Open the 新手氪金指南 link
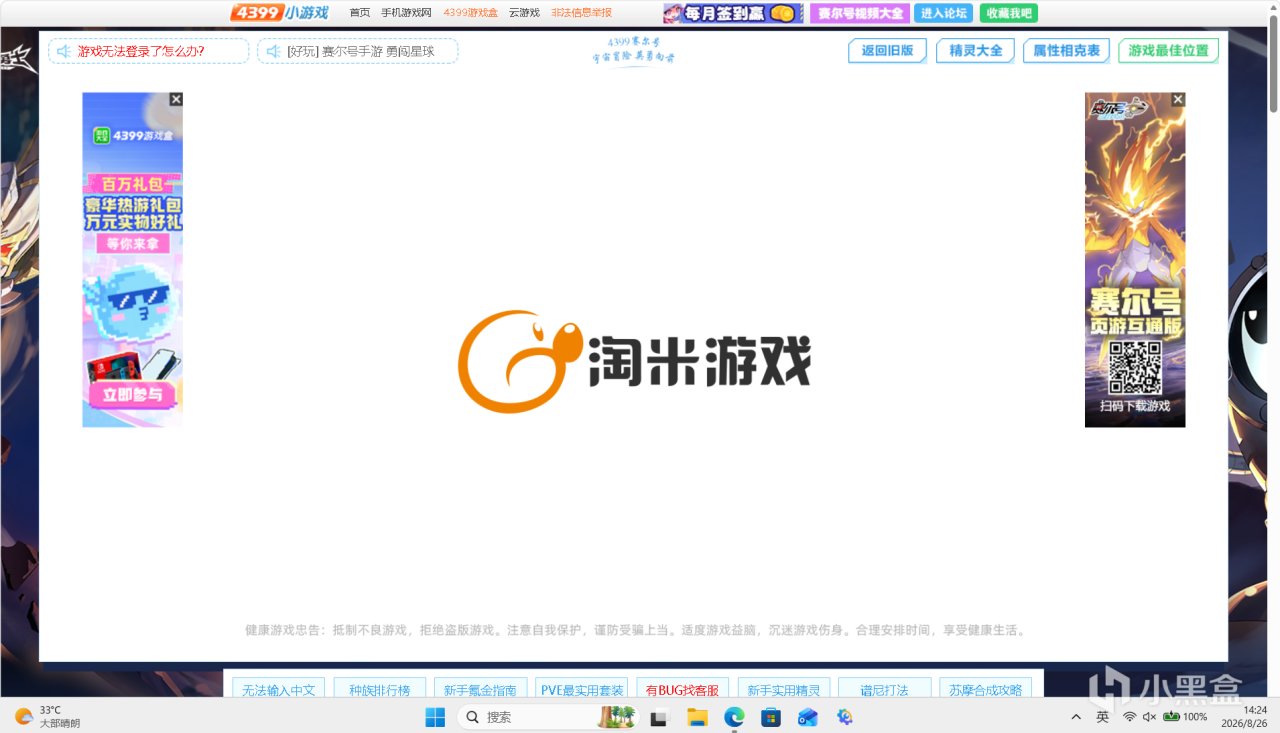Screen dimensions: 1280x733 [x=480, y=690]
